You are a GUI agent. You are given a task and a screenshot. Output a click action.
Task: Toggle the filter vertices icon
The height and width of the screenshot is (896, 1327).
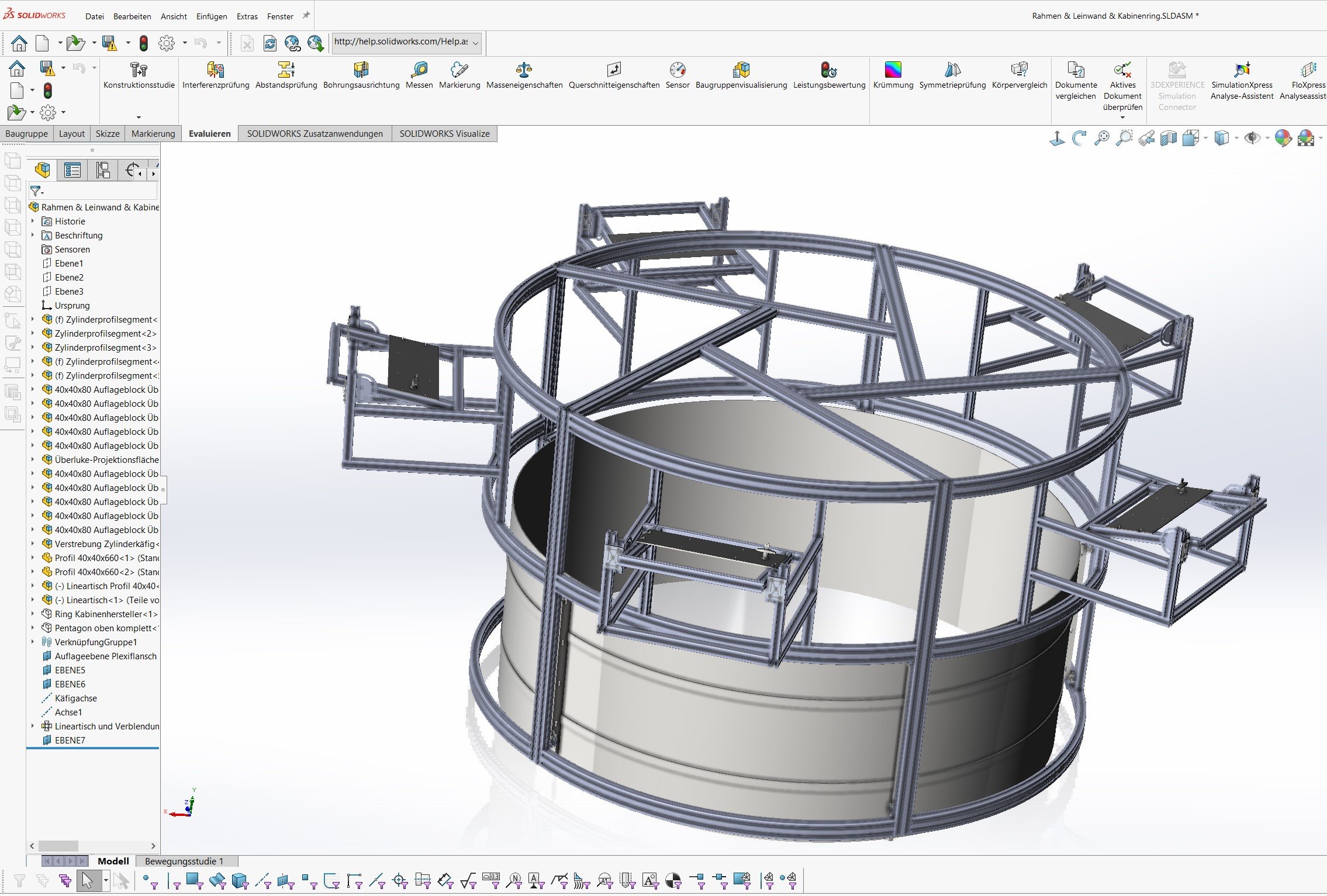click(150, 881)
